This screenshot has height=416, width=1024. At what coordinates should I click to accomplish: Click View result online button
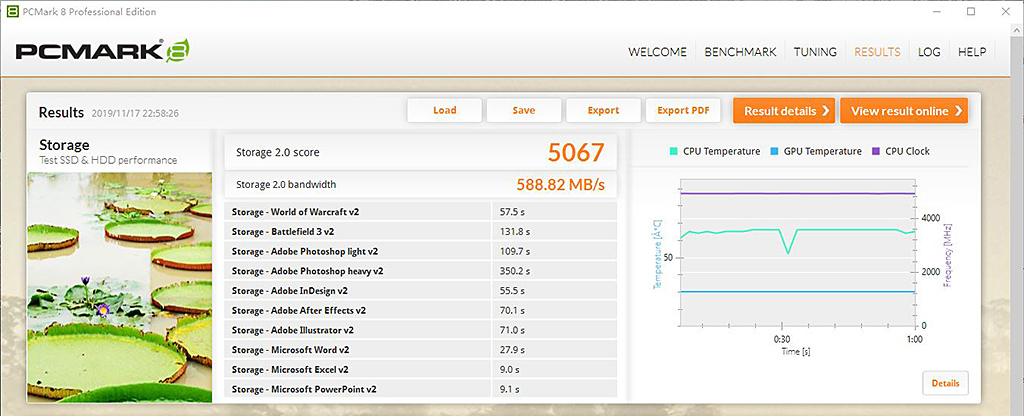[904, 111]
